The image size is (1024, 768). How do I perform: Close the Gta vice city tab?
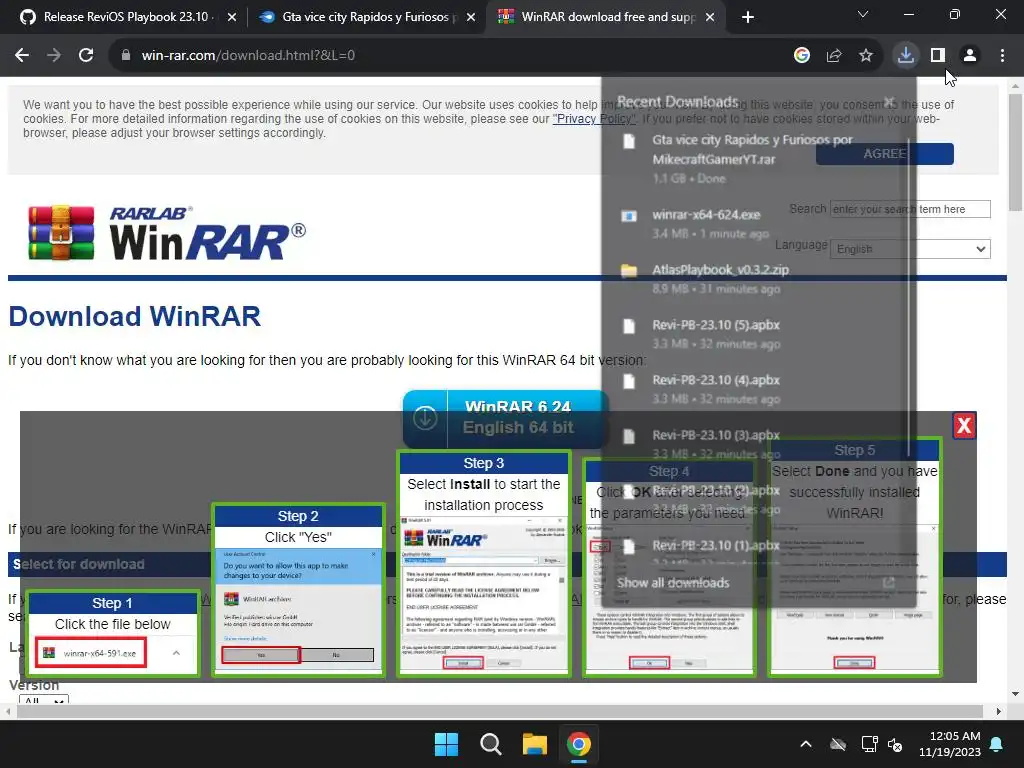point(471,17)
